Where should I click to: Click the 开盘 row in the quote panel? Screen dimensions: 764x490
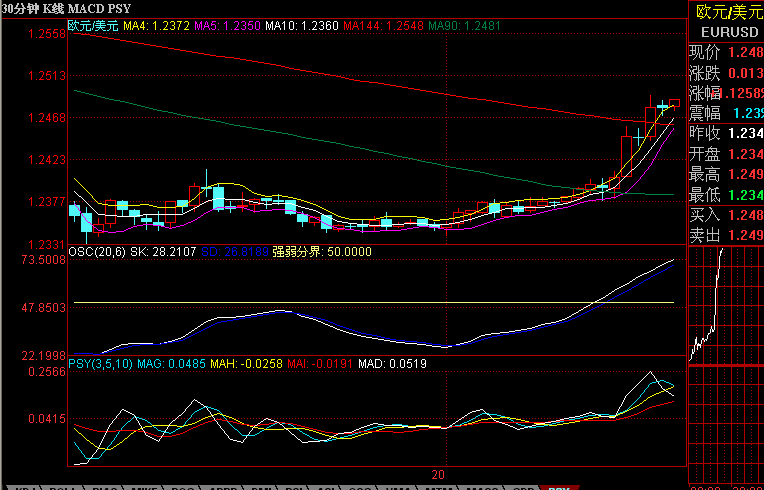(726, 154)
